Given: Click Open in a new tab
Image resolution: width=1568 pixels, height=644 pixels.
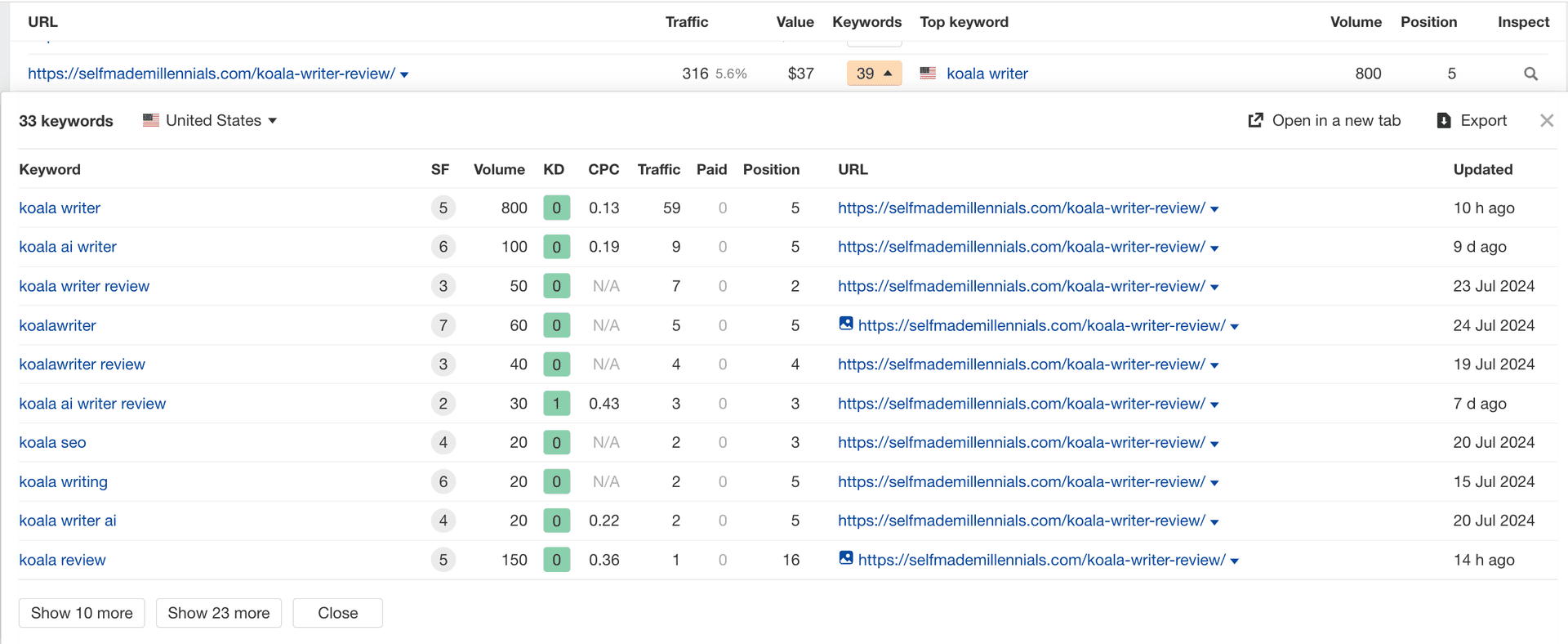Looking at the screenshot, I should 1325,120.
